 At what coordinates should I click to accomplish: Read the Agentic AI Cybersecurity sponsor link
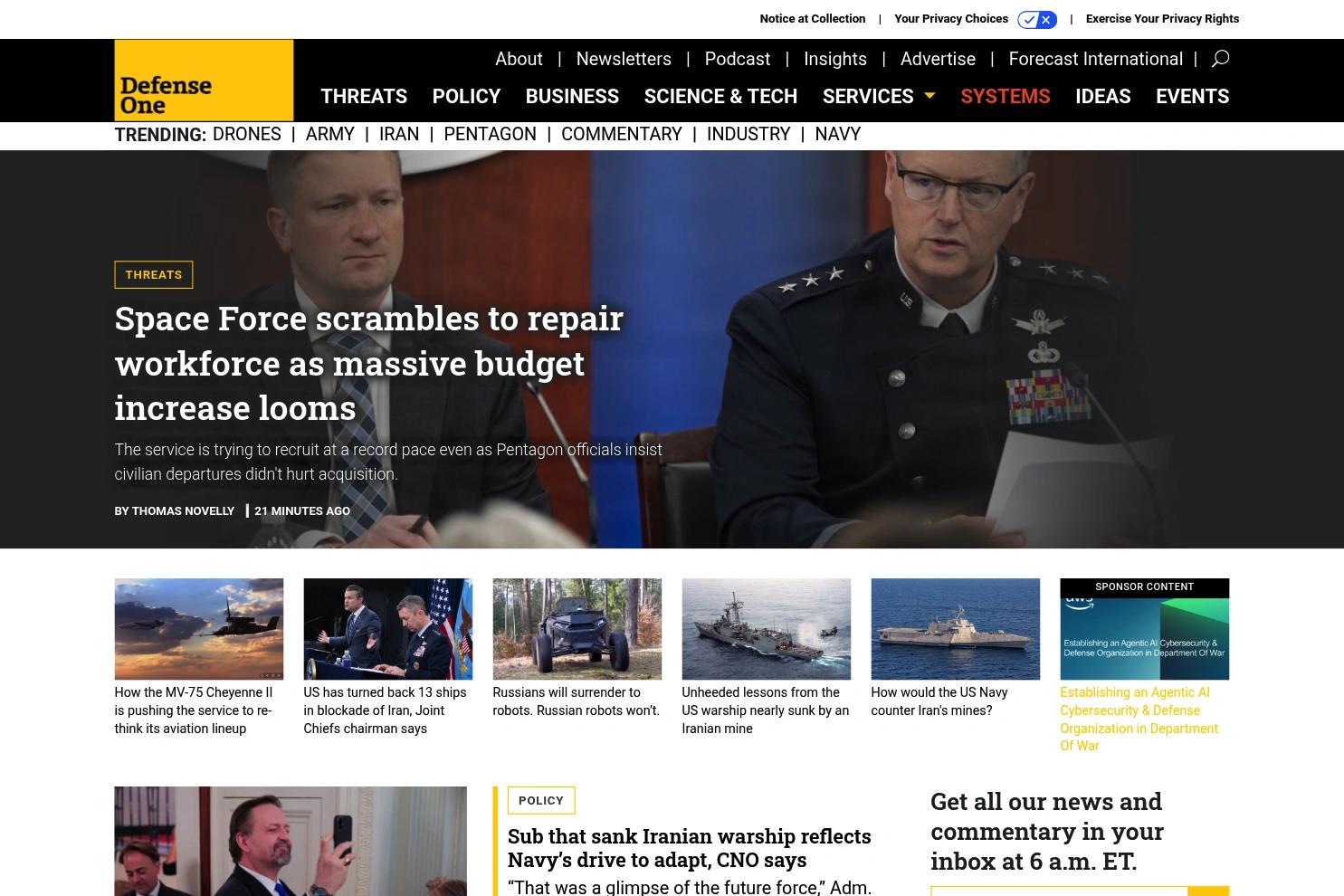[x=1139, y=720]
